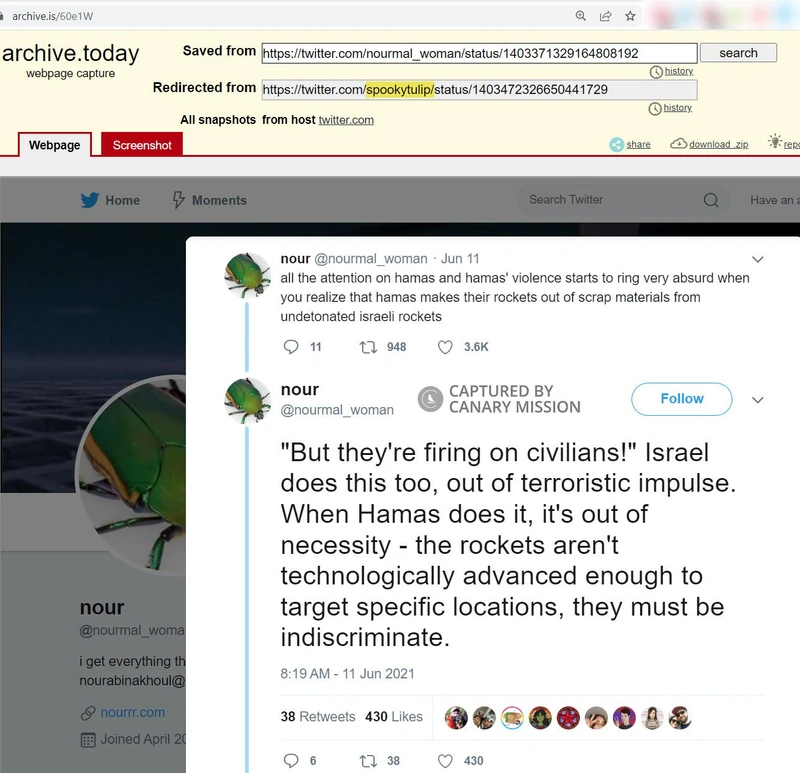Open the twitter.com host snapshots link
This screenshot has height=773, width=800.
[x=346, y=120]
